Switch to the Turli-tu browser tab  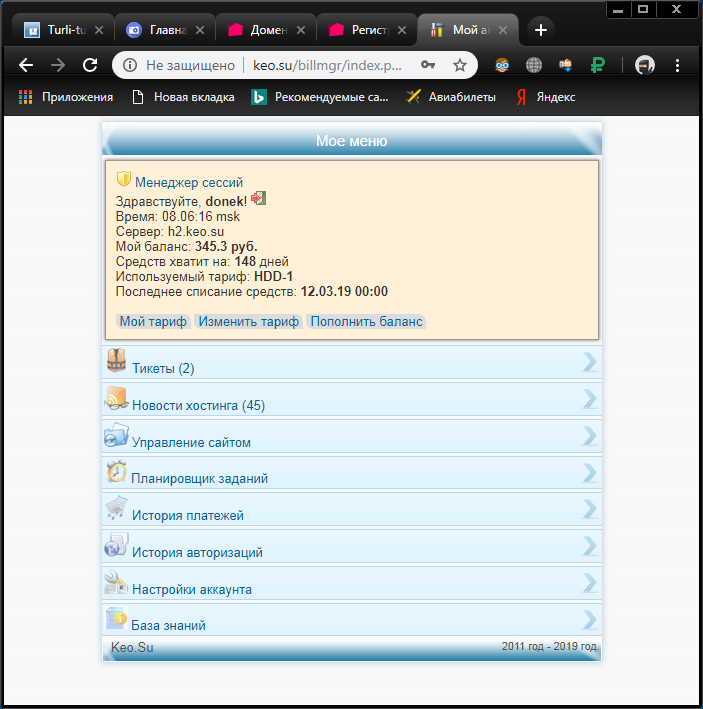pos(62,30)
